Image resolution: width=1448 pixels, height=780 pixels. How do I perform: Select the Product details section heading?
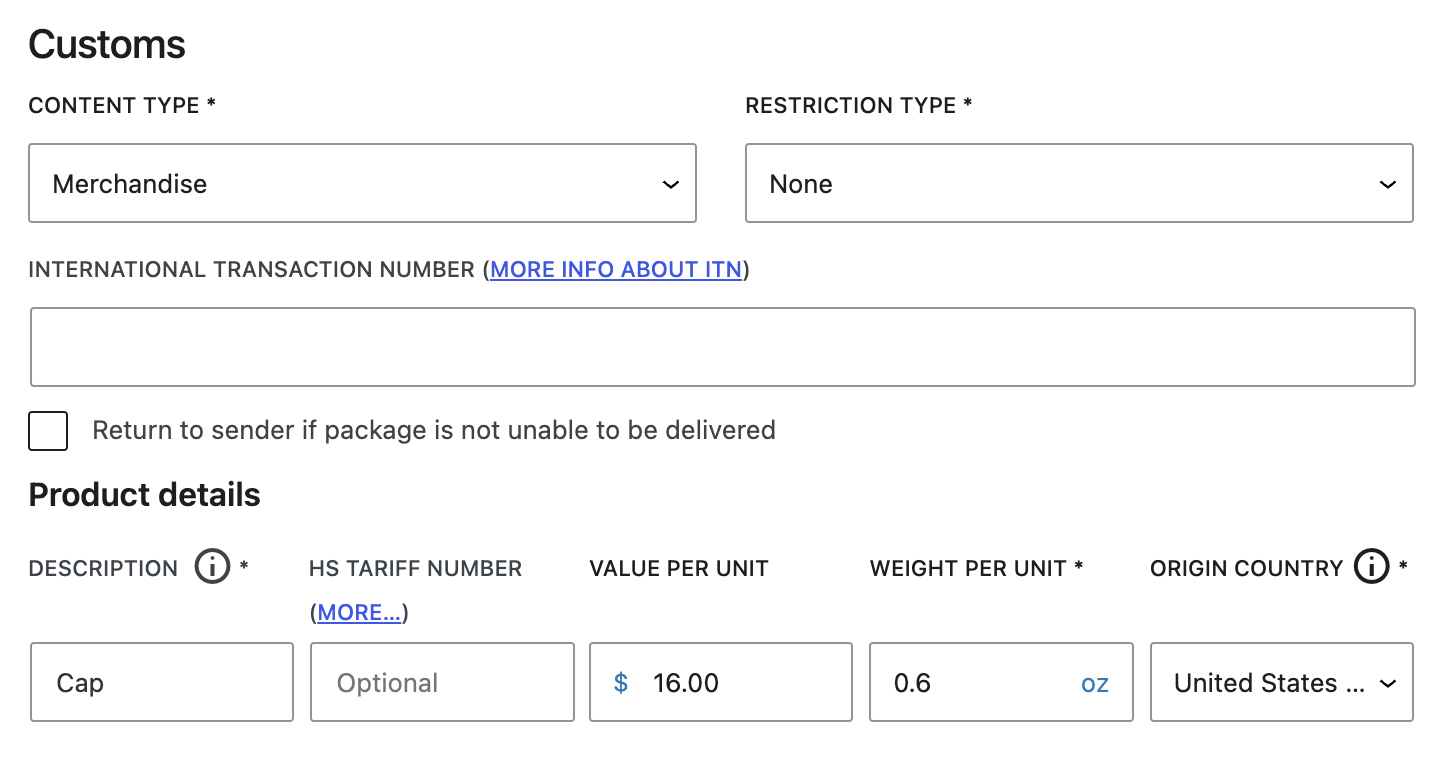144,494
